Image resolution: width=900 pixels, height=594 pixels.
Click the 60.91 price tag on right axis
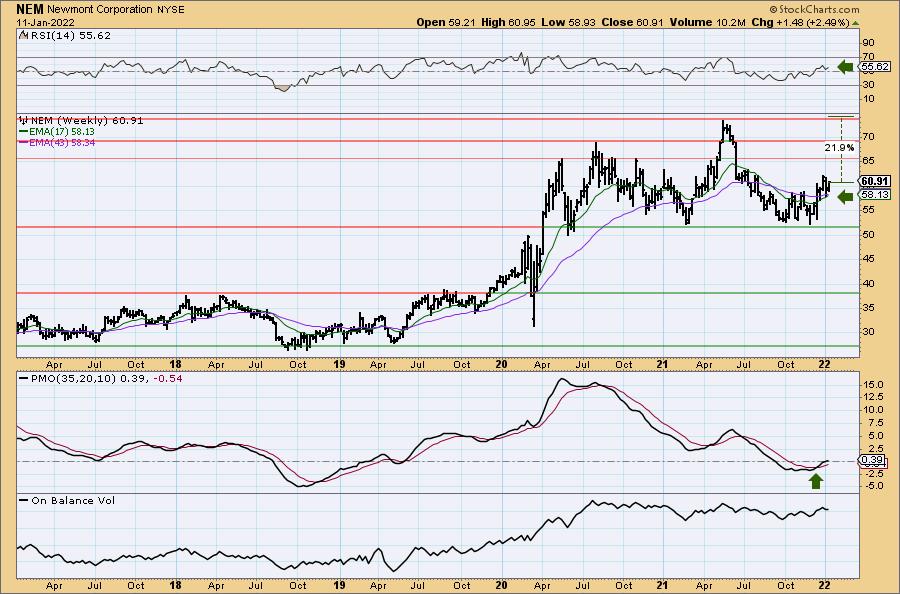(x=875, y=181)
